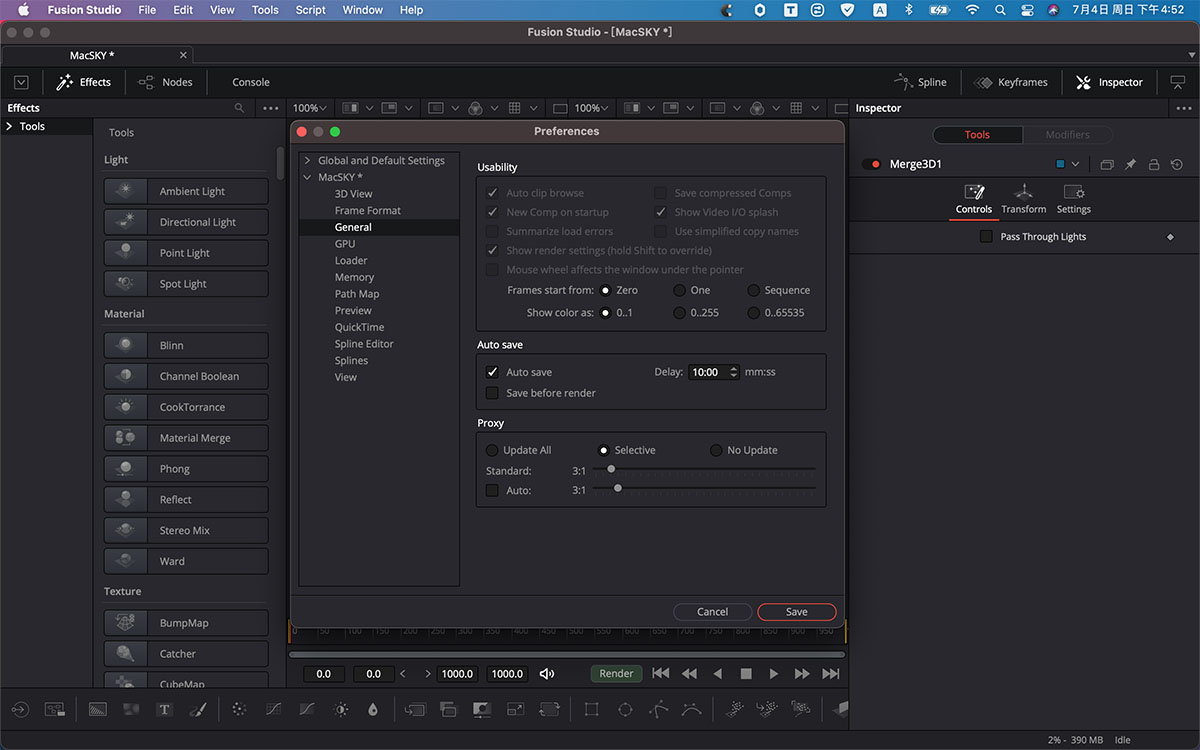This screenshot has height=750, width=1200.
Task: Open the top-left layout dropdown button
Action: coord(21,82)
